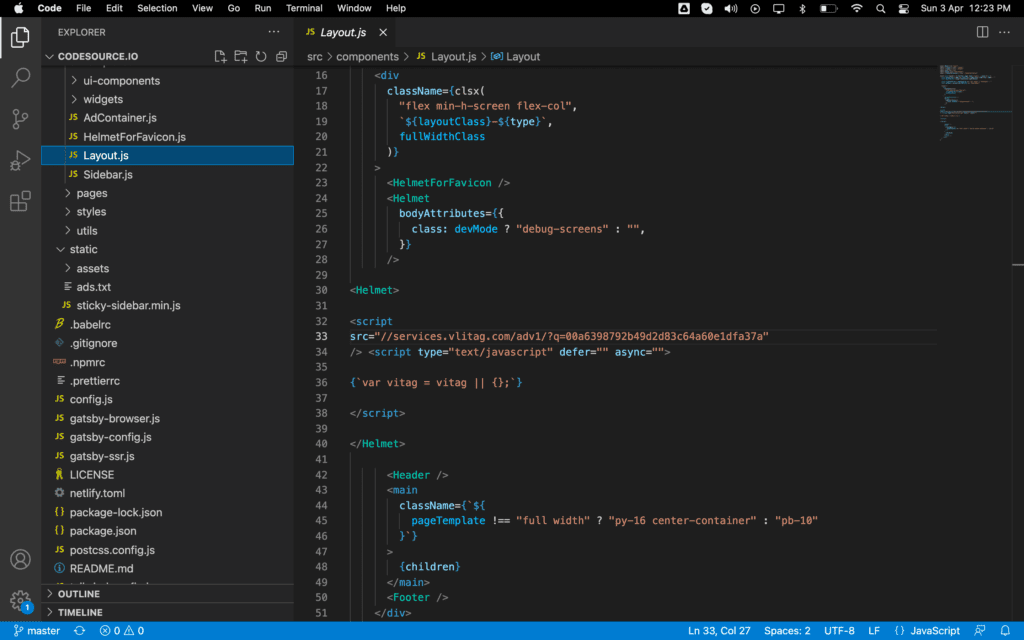Open the Terminal menu

click(304, 8)
